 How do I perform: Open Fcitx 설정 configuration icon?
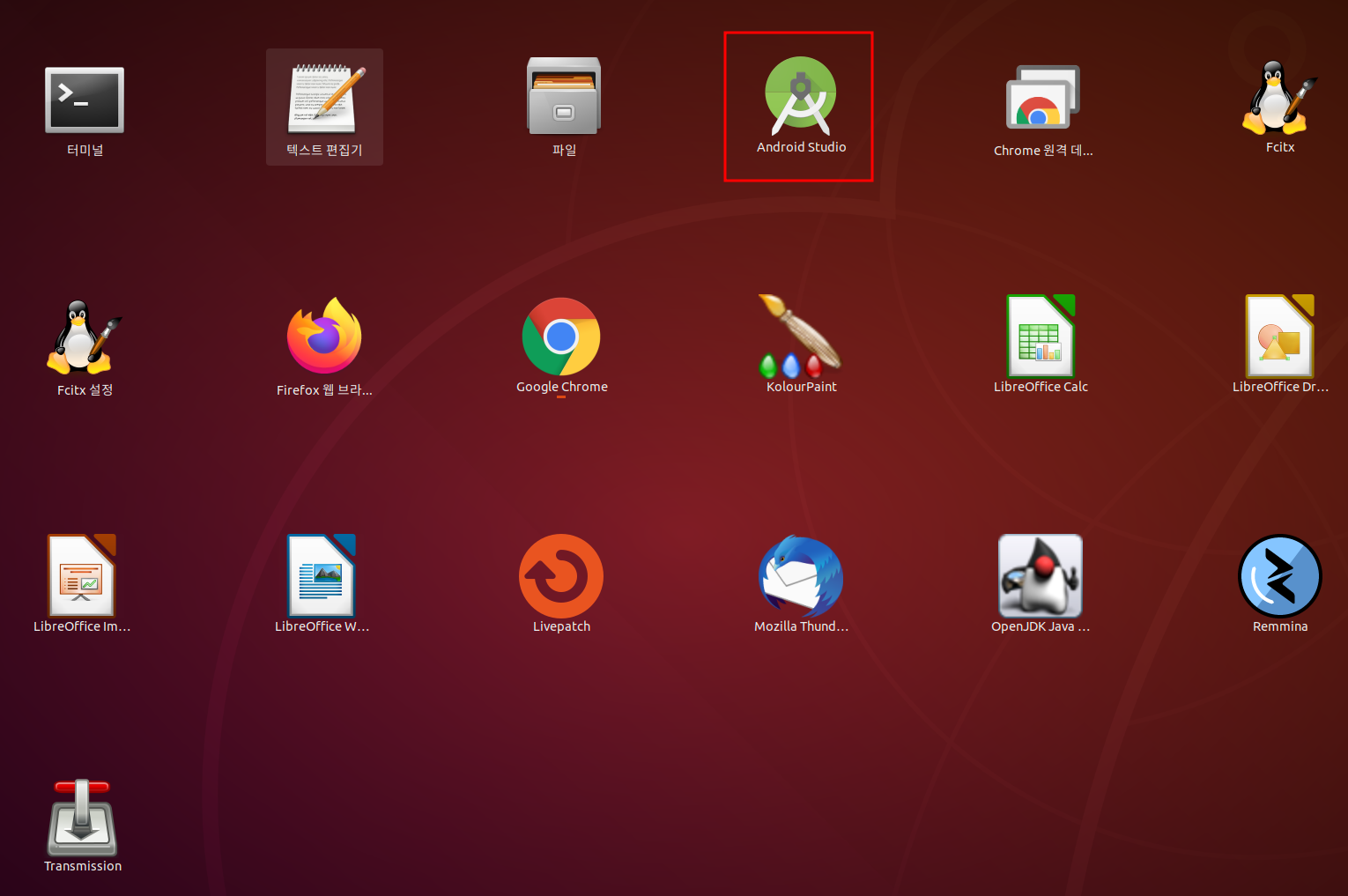[85, 337]
